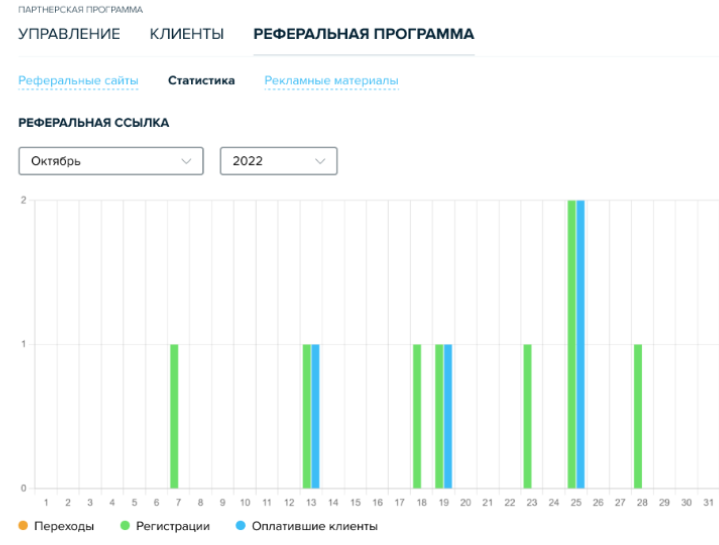
Task: Click the green bar on day 28
Action: [638, 416]
